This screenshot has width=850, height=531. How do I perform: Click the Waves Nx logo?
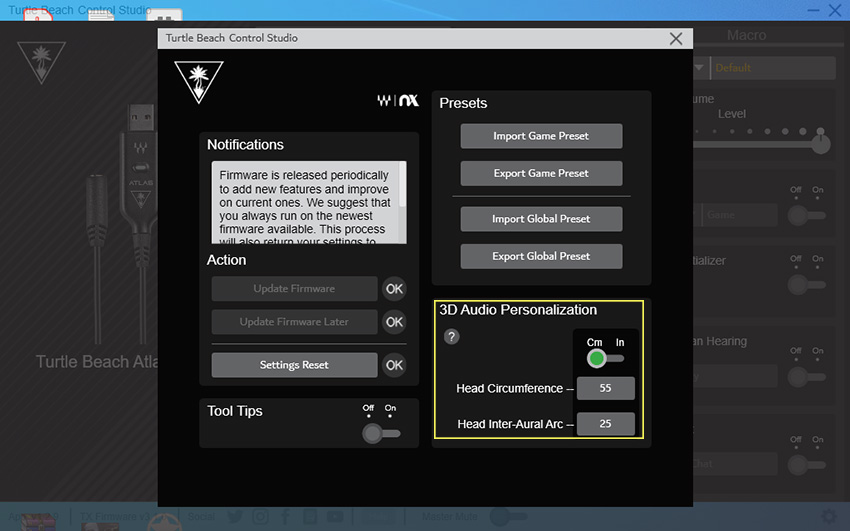pos(398,101)
